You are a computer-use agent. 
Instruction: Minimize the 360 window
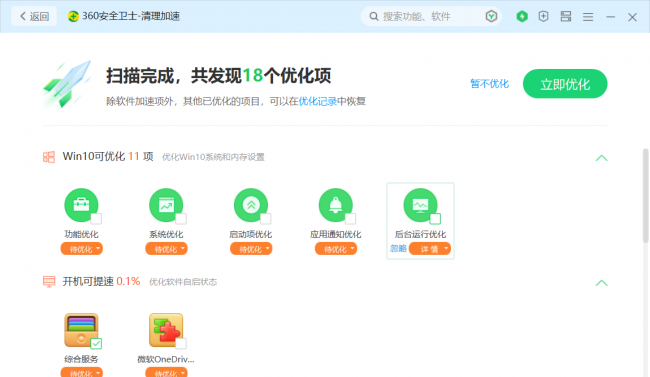pyautogui.click(x=610, y=17)
